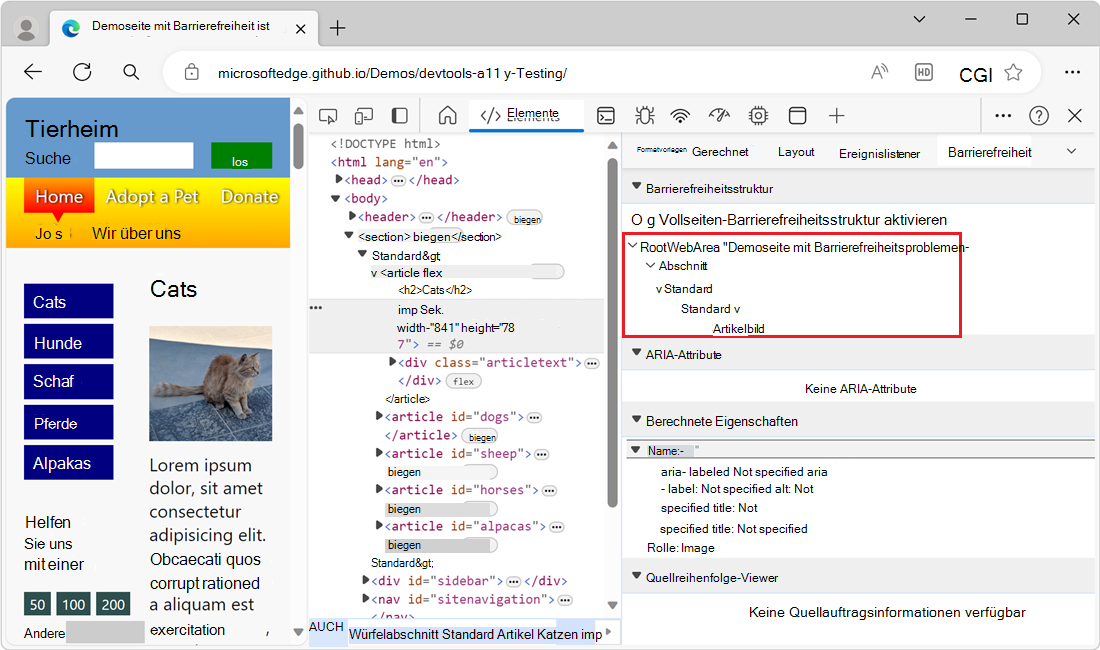
Task: Open the Sources bug icon
Action: pos(644,116)
